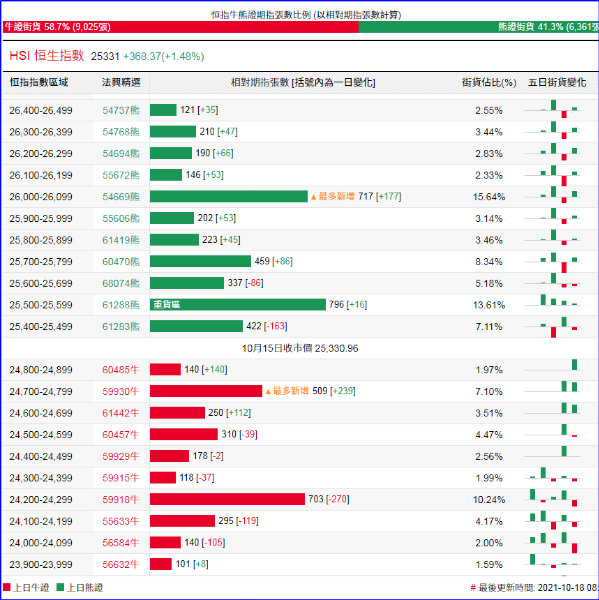Click green 熊證街貨 41.3% ratio bar

[x=478, y=27]
